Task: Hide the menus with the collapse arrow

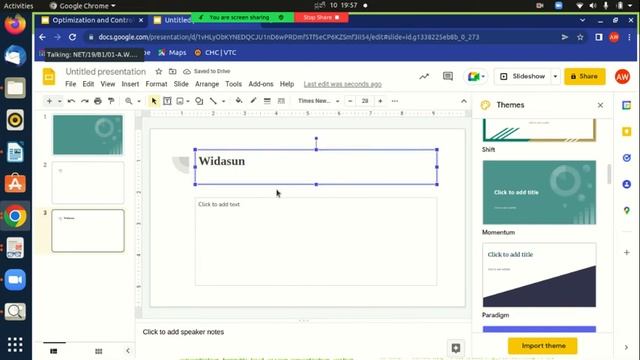Action: coord(464,101)
